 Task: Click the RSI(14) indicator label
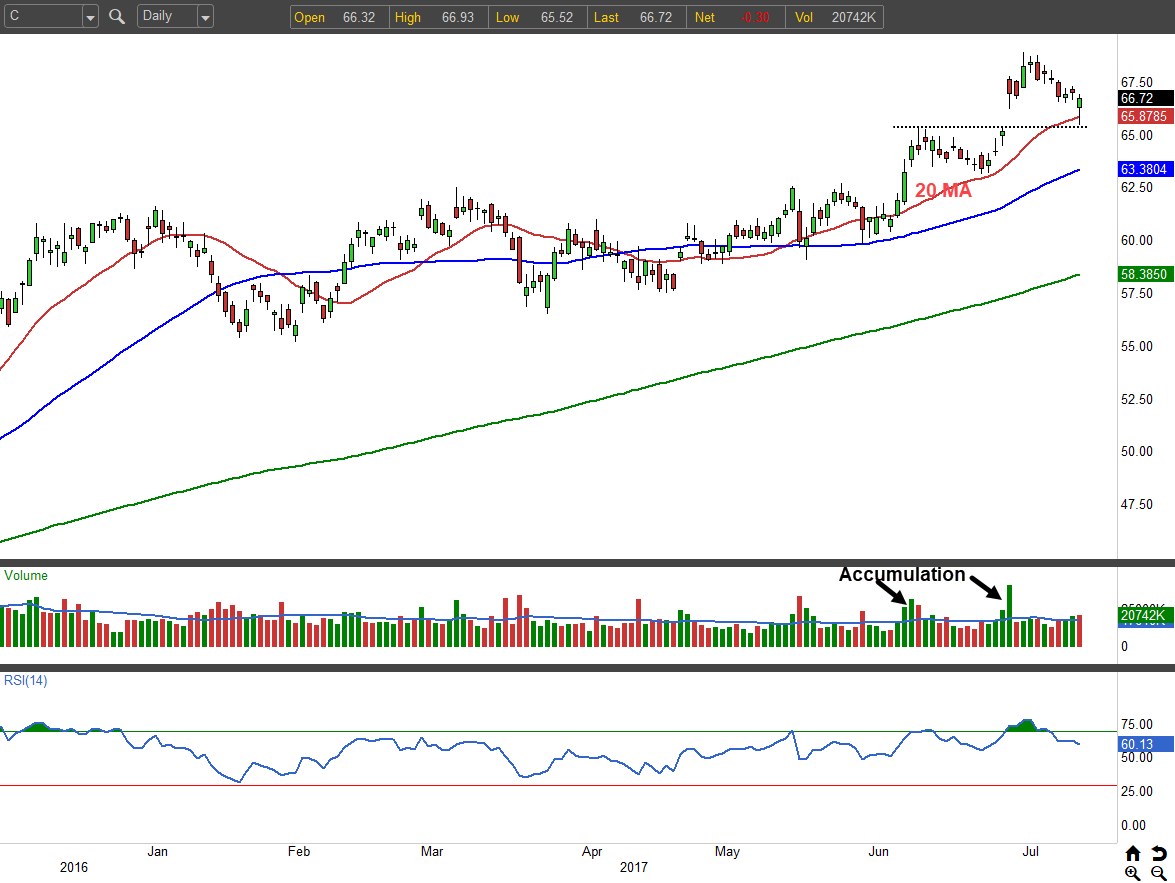click(x=25, y=681)
